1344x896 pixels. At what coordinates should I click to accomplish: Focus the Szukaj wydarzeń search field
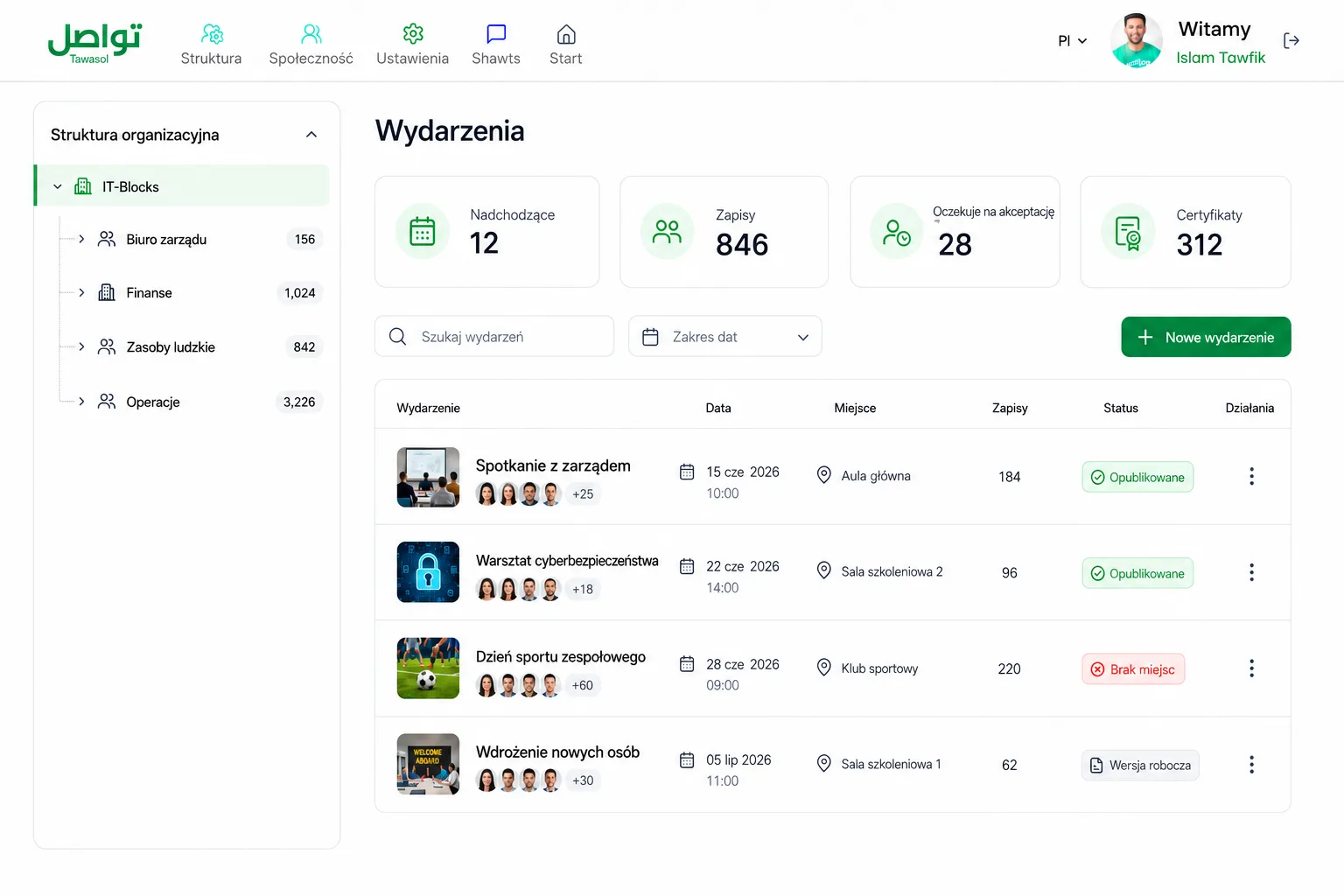point(494,336)
